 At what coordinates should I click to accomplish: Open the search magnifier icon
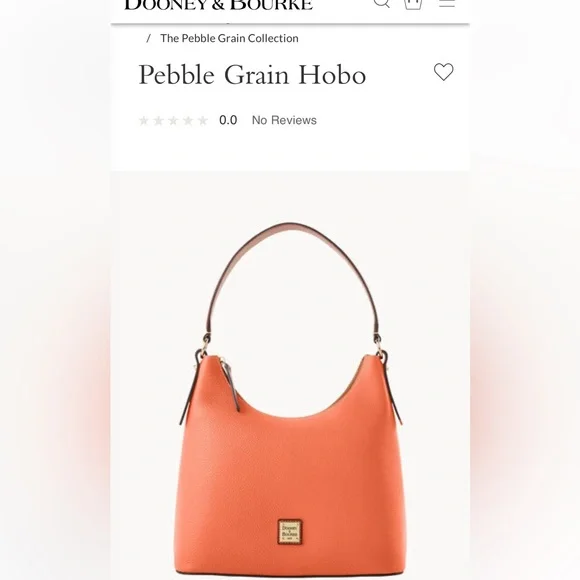coord(382,3)
